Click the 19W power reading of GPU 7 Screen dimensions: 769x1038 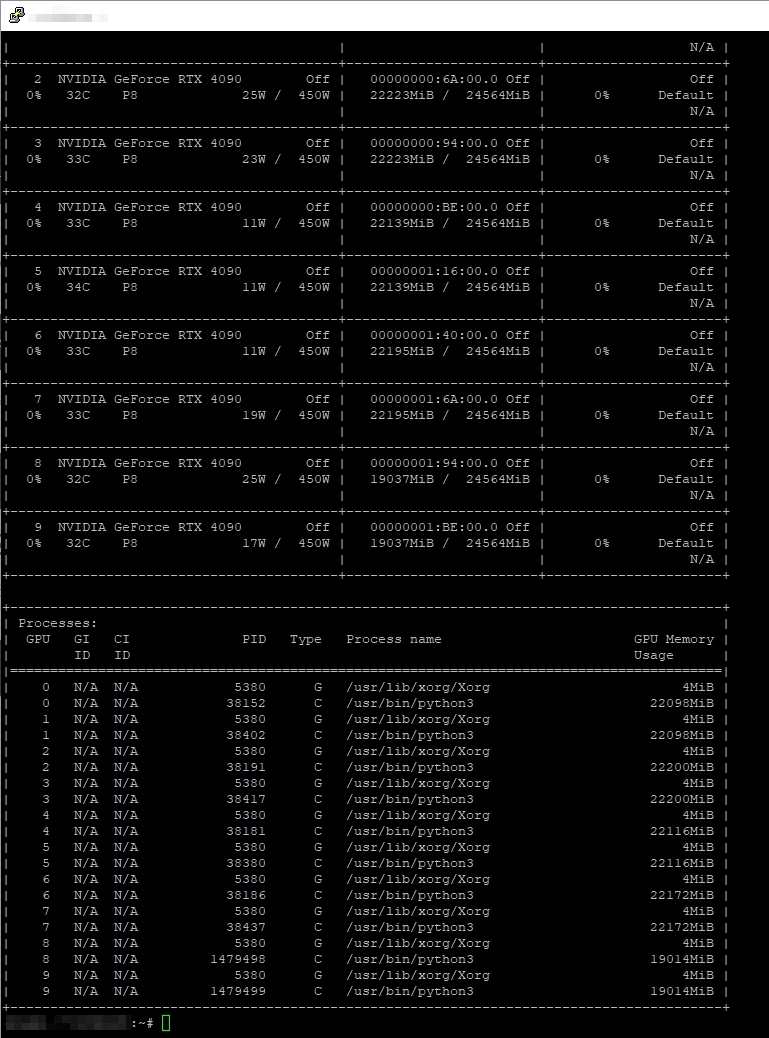[254, 416]
